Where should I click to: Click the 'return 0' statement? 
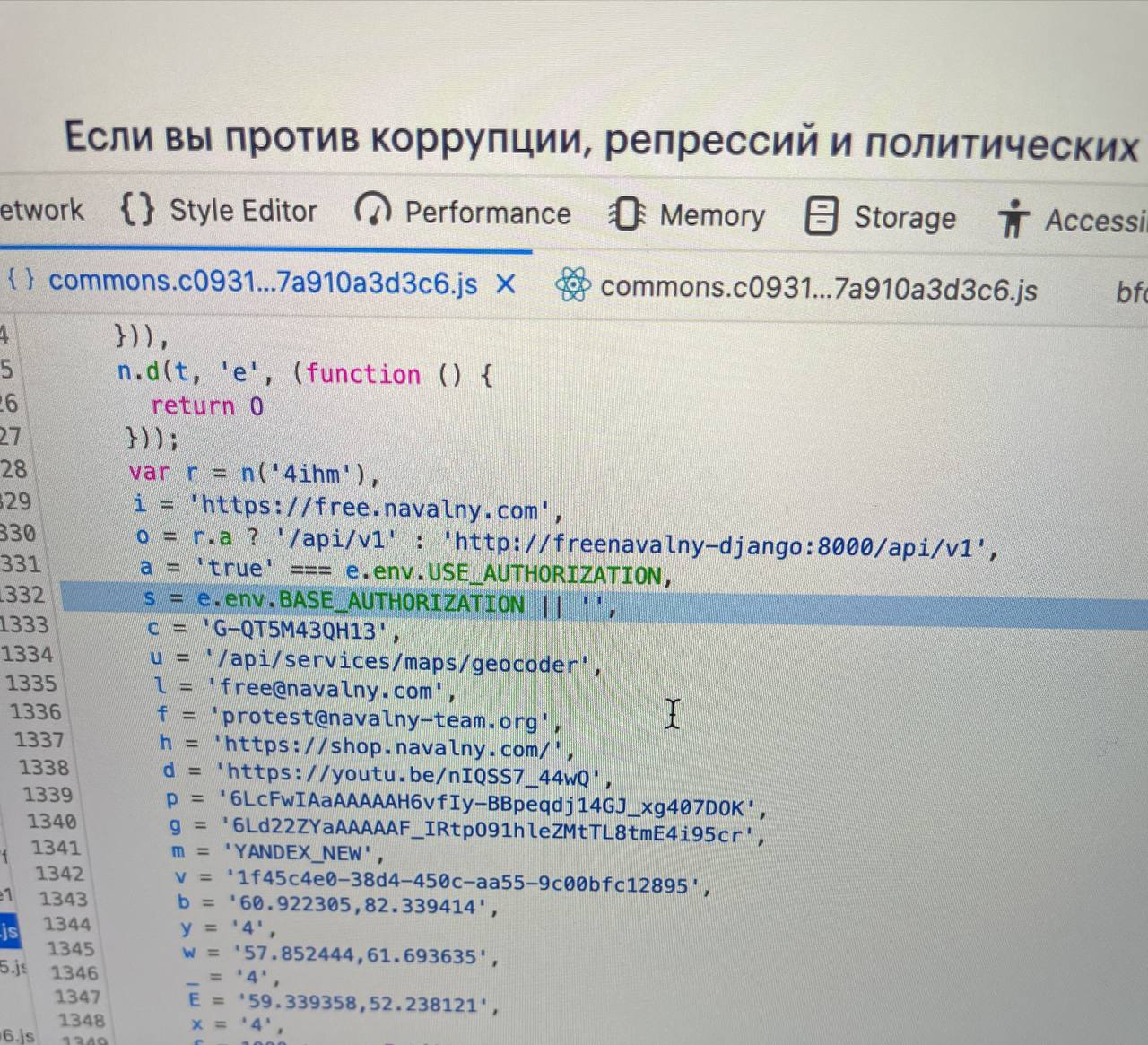coord(206,405)
